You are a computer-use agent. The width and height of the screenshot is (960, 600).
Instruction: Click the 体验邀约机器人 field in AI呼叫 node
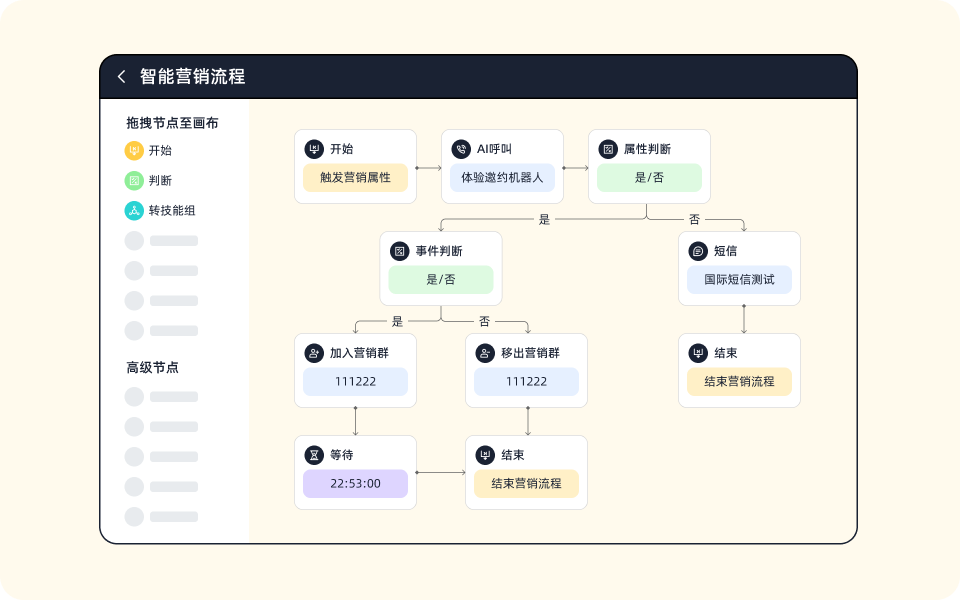[x=501, y=177]
